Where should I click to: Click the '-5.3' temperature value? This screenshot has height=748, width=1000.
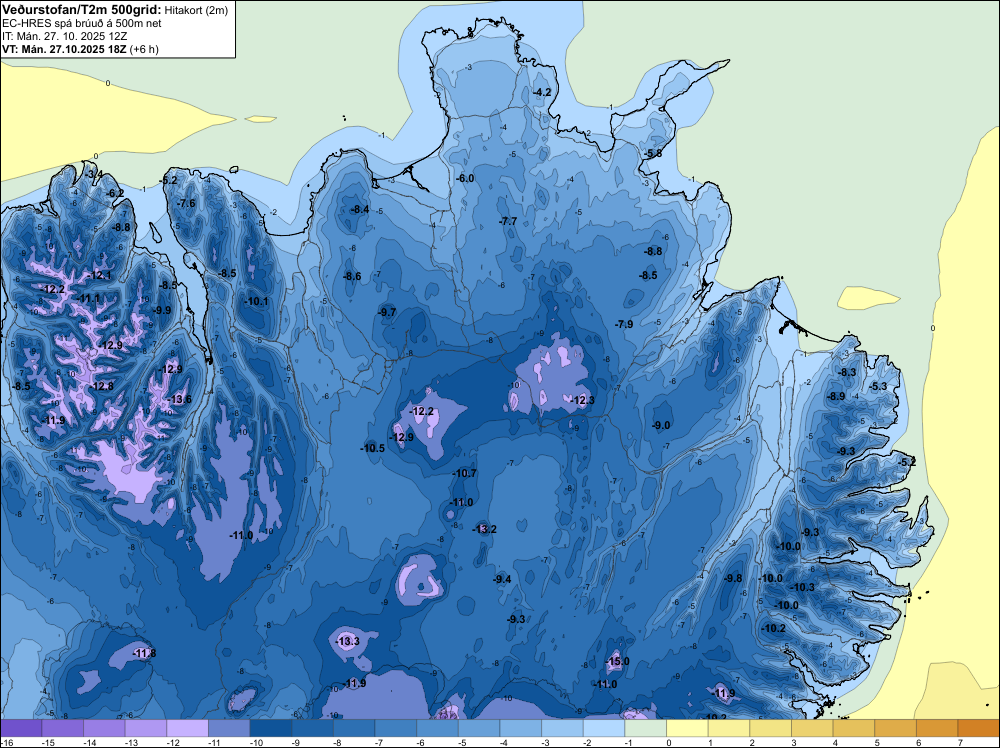(878, 386)
